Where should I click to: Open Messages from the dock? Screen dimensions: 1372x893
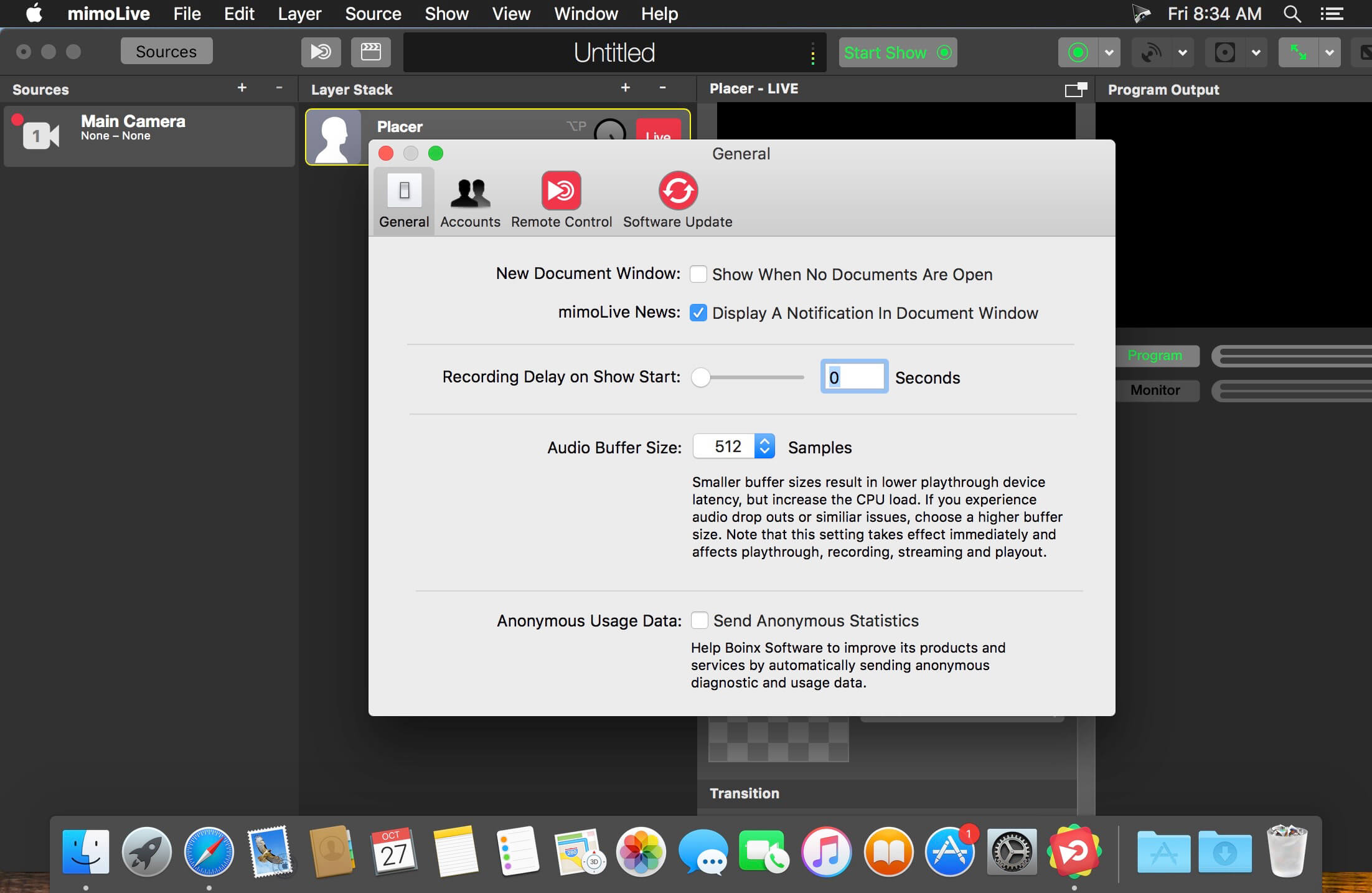703,851
